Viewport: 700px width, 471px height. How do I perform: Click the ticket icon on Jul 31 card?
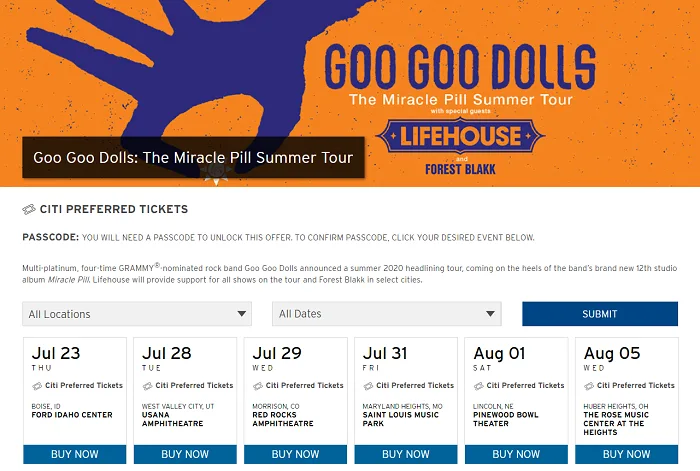(369, 385)
